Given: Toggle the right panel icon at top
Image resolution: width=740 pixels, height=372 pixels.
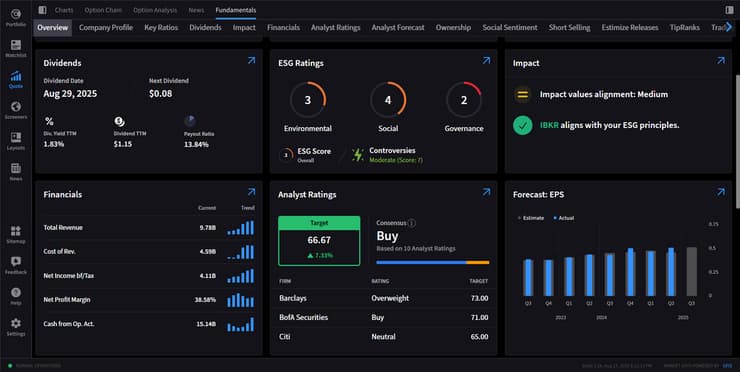Looking at the screenshot, I should 730,10.
